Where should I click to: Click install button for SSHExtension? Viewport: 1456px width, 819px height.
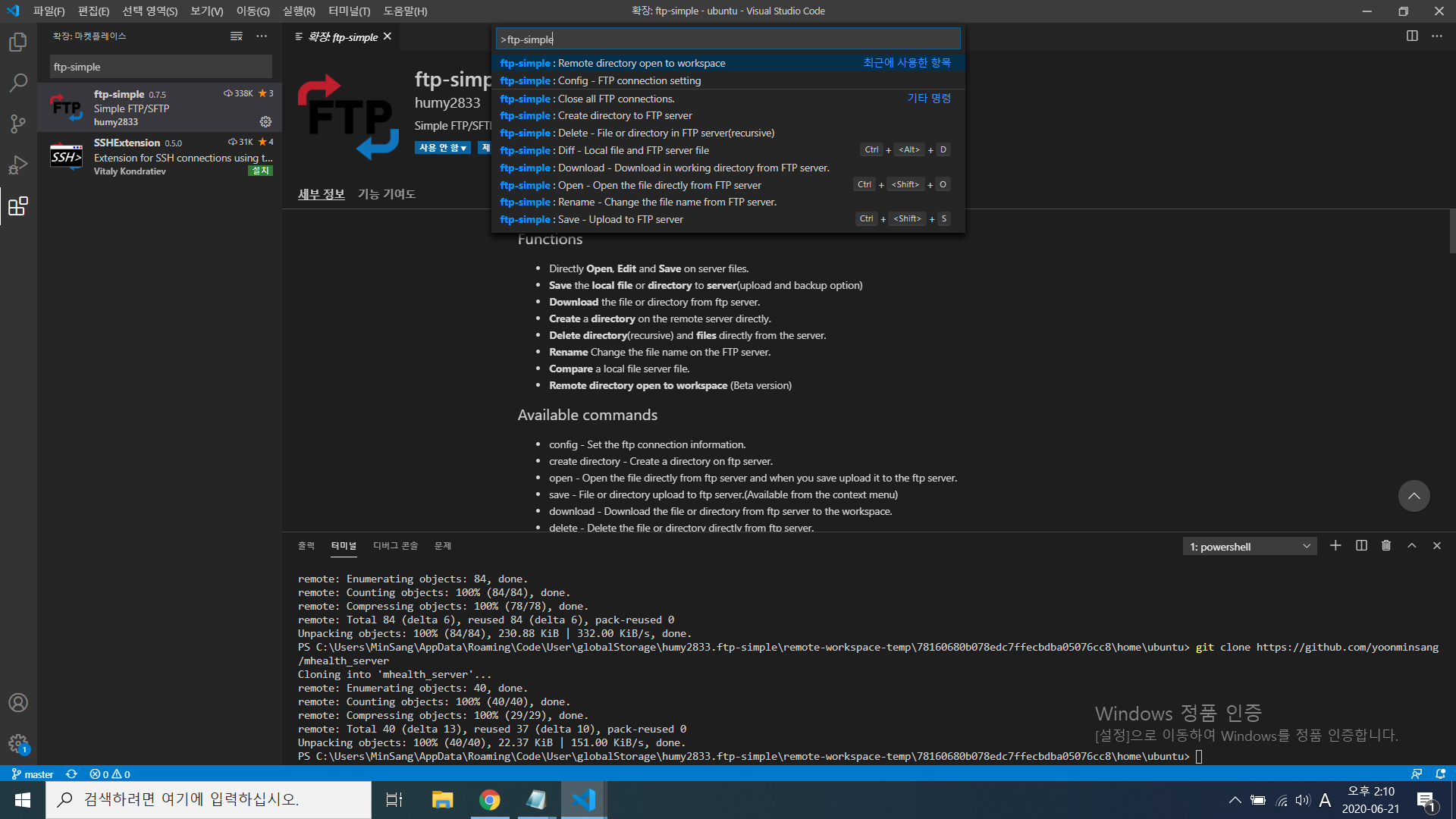pos(260,171)
